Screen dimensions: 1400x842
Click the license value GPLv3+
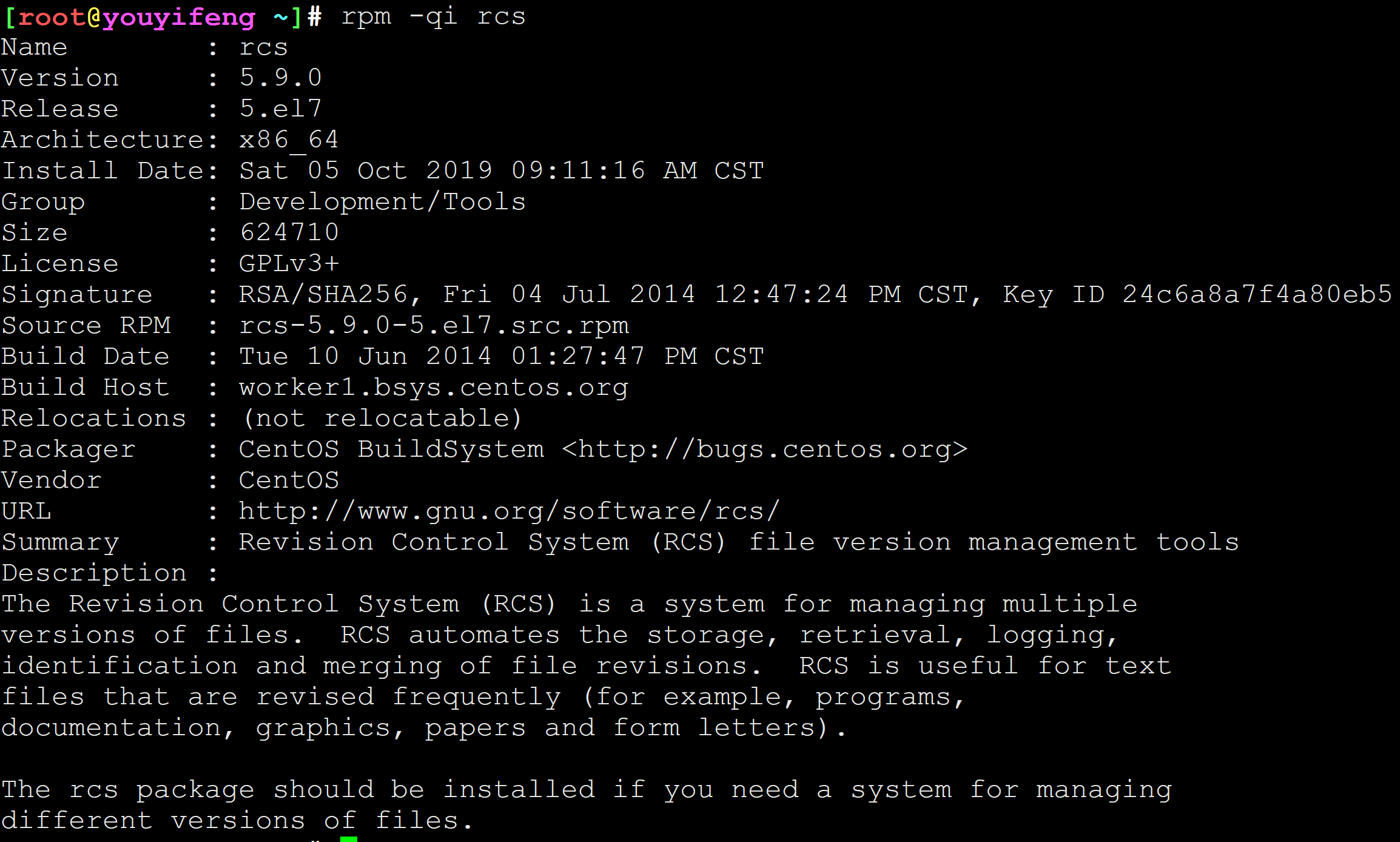click(x=289, y=264)
